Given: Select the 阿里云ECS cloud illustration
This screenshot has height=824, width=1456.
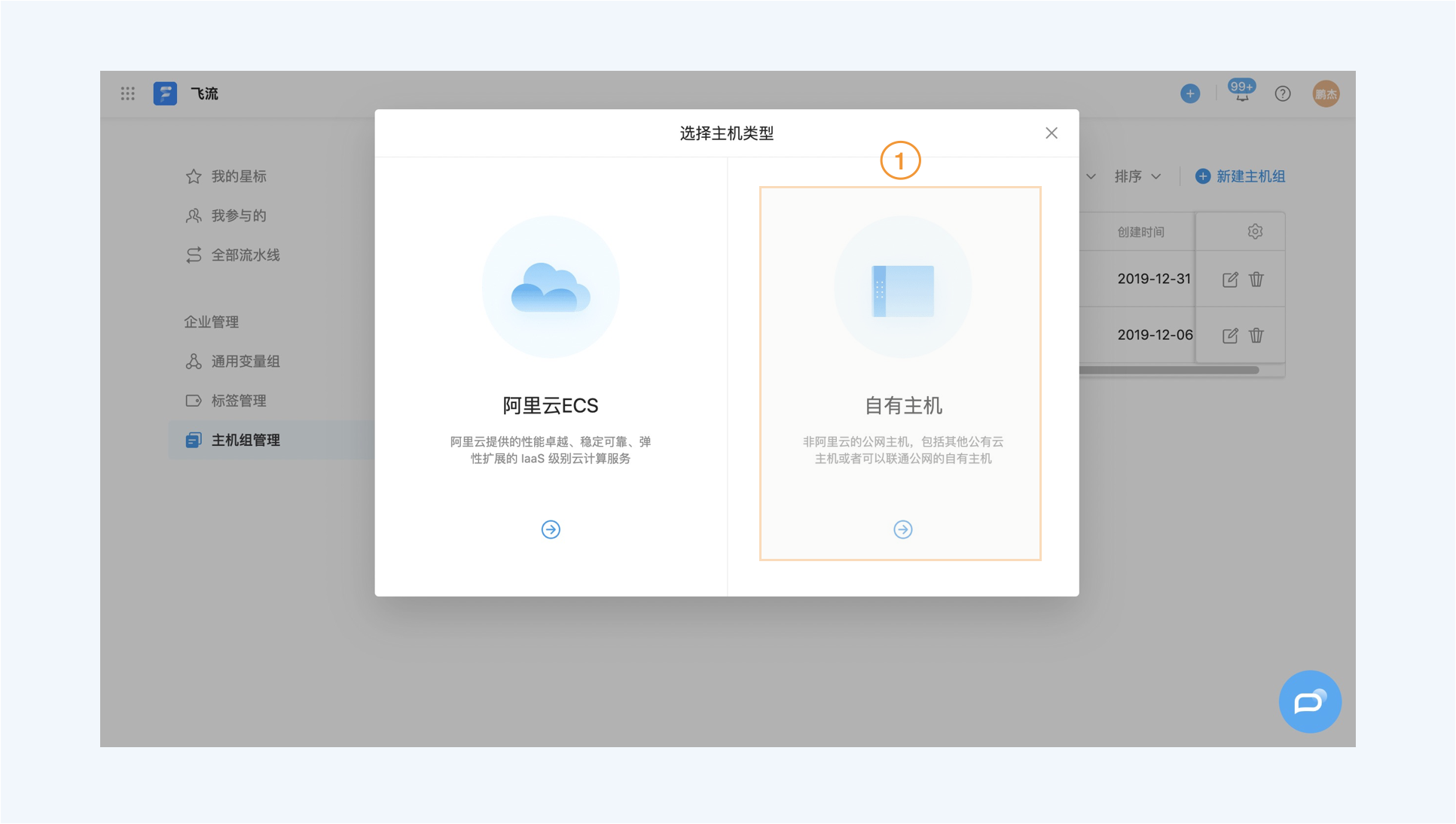Looking at the screenshot, I should tap(551, 287).
